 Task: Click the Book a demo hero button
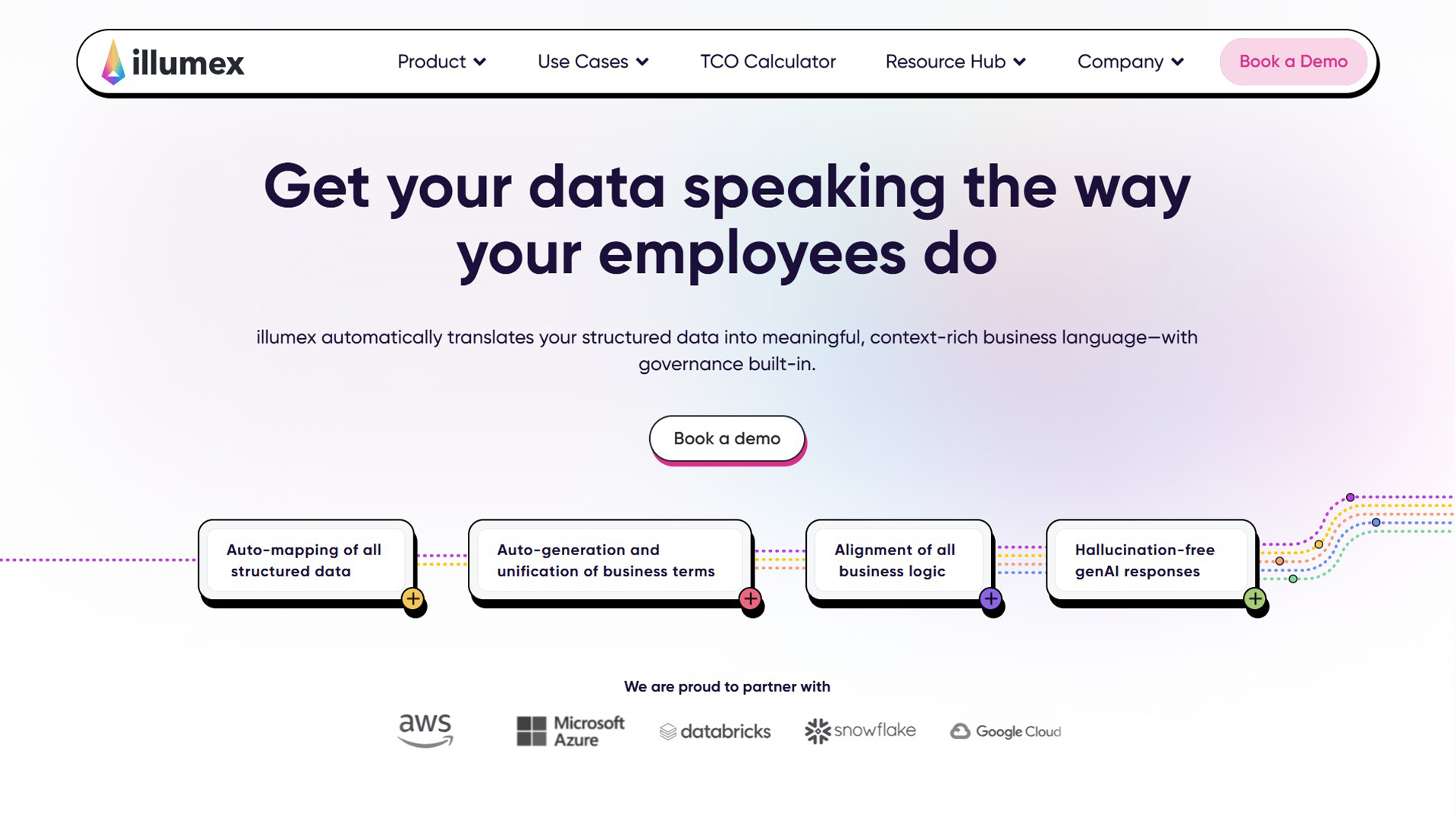point(726,438)
